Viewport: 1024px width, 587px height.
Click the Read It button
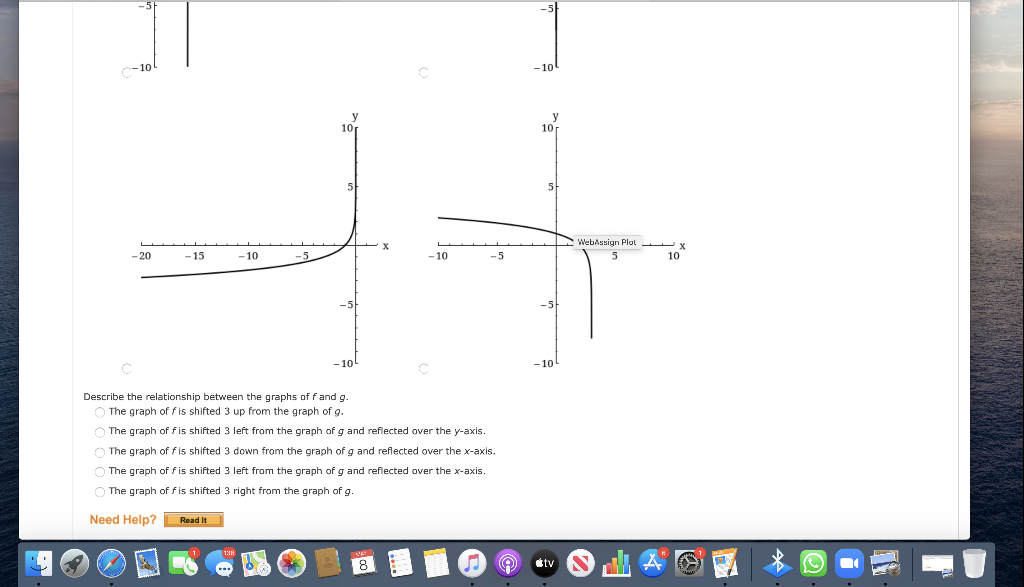[x=193, y=519]
